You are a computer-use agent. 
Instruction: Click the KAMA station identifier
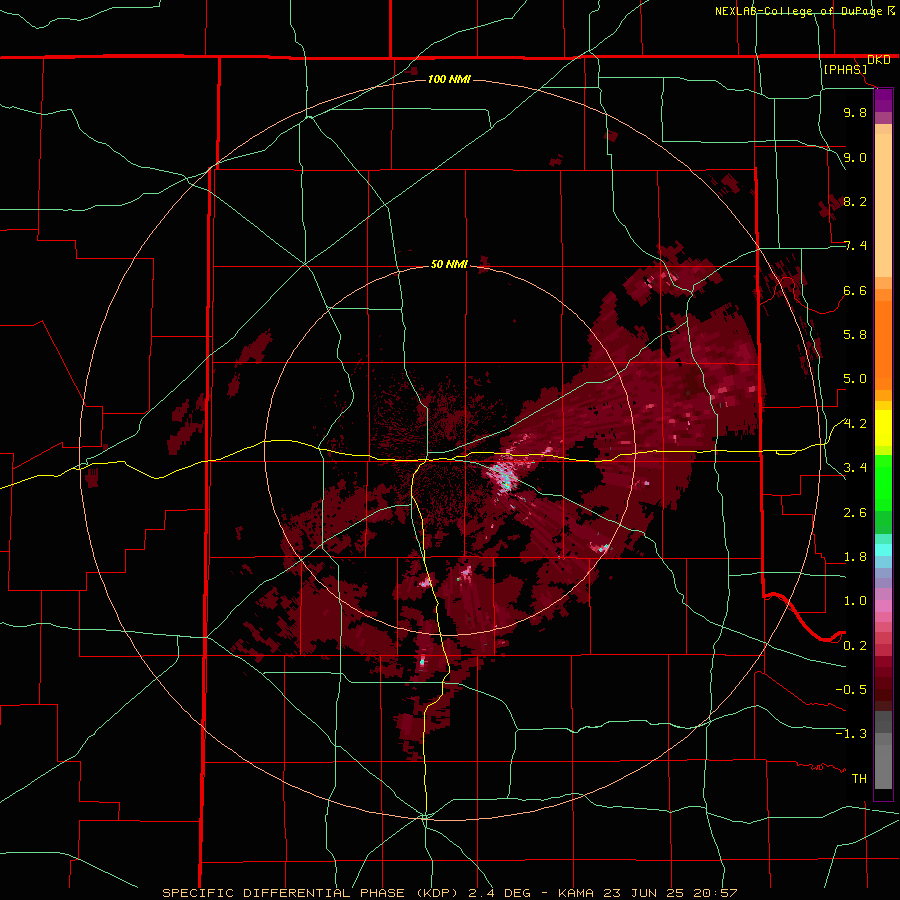[x=576, y=893]
